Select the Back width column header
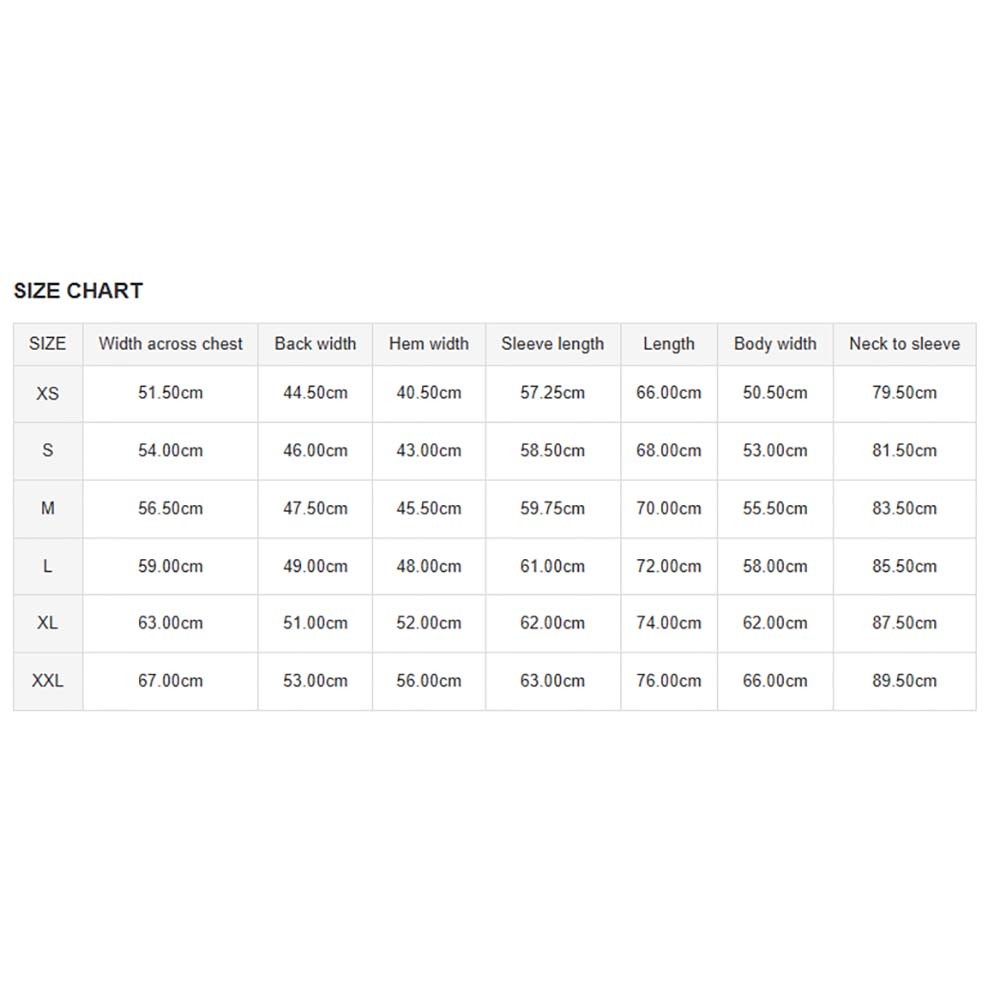 click(315, 344)
